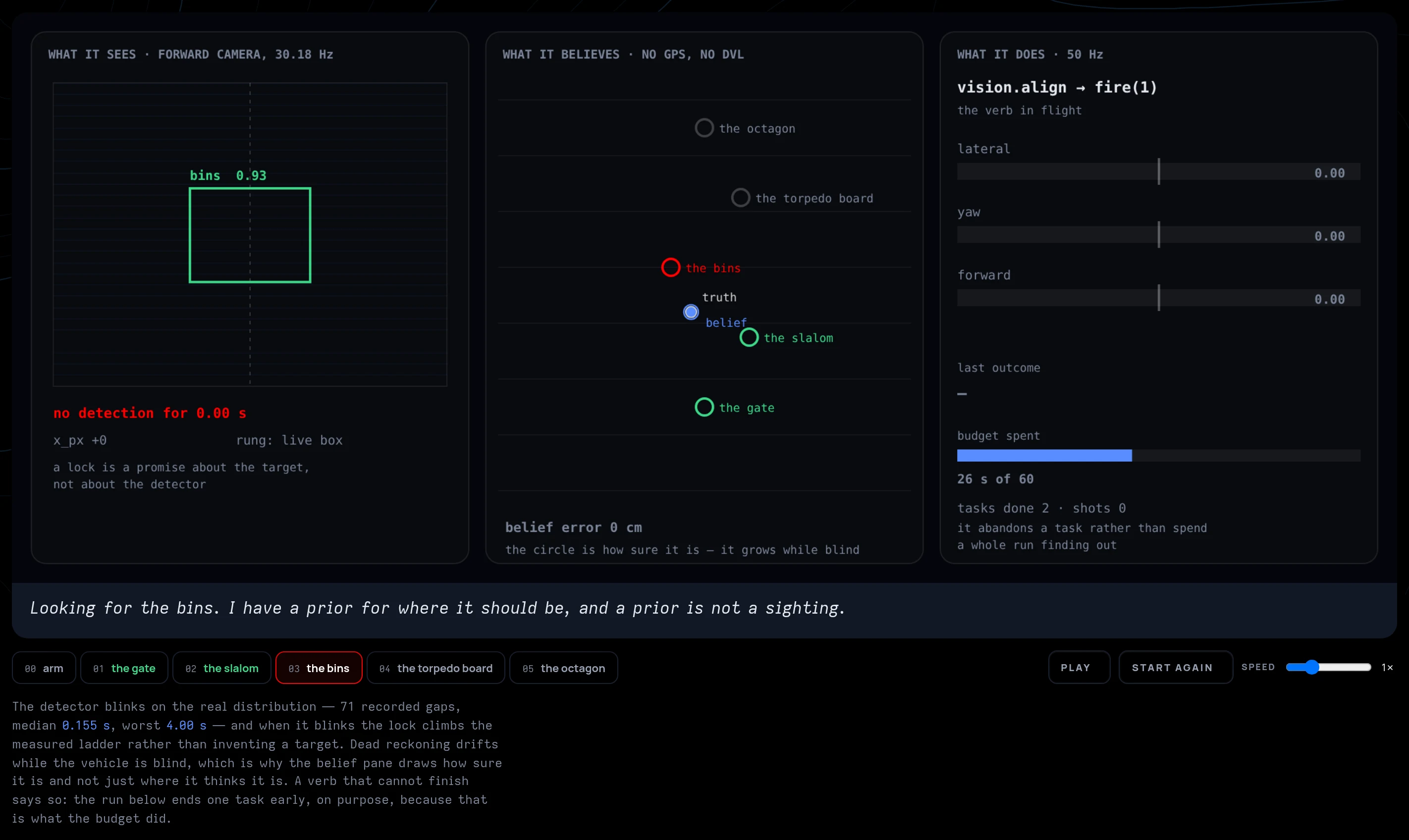Click the blue belief position dot
The image size is (1409, 840).
pyautogui.click(x=691, y=312)
